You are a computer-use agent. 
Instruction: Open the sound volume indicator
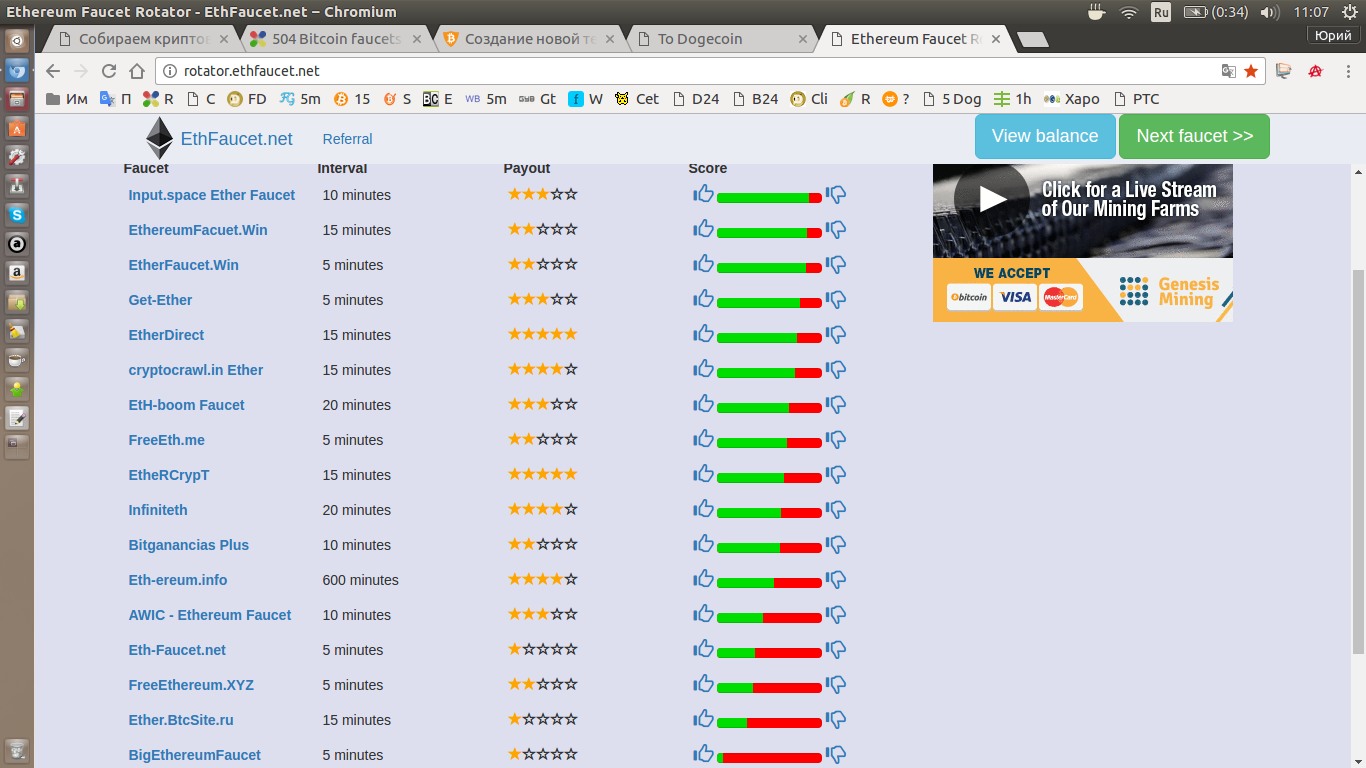pyautogui.click(x=1270, y=12)
